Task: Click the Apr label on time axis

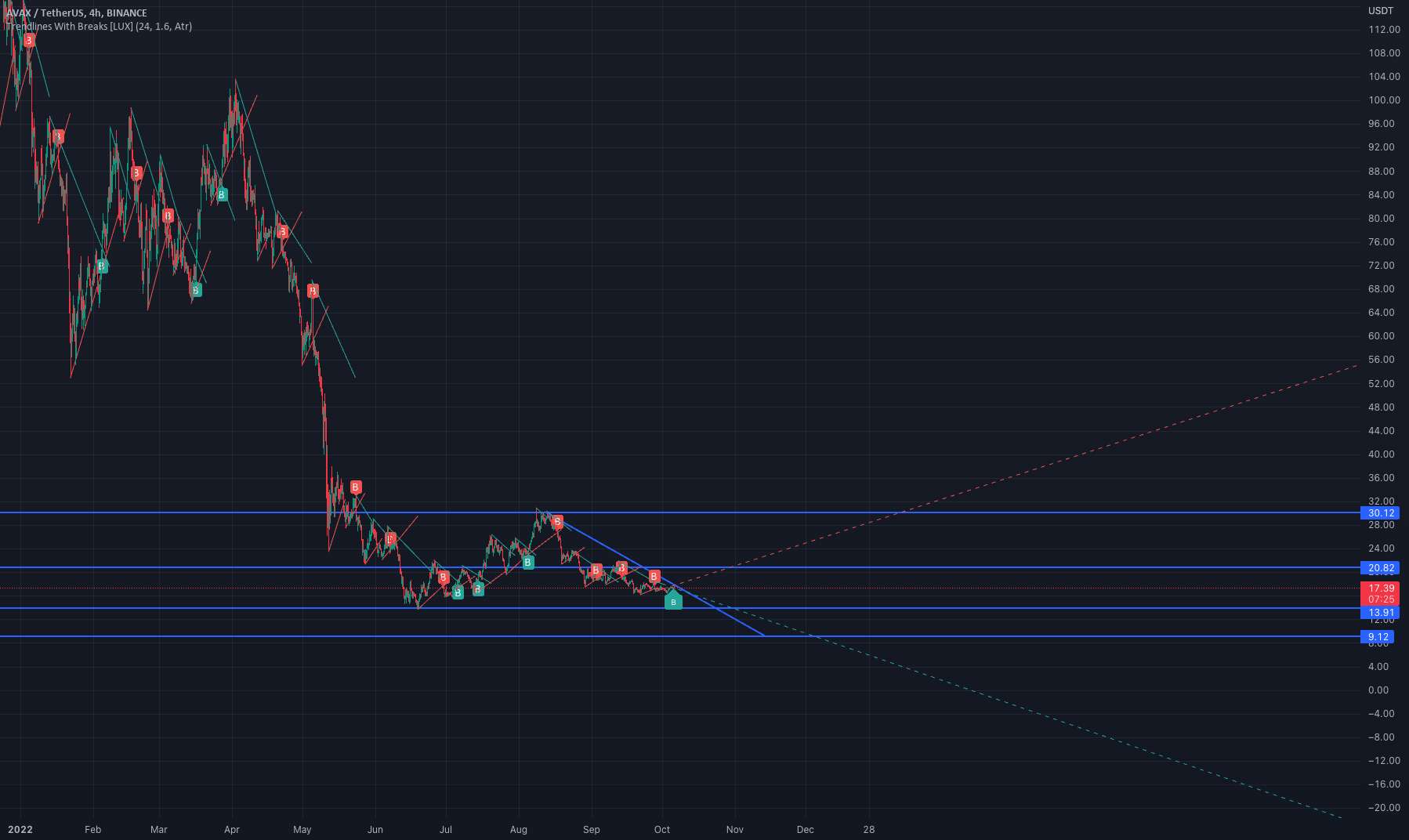Action: [231, 829]
